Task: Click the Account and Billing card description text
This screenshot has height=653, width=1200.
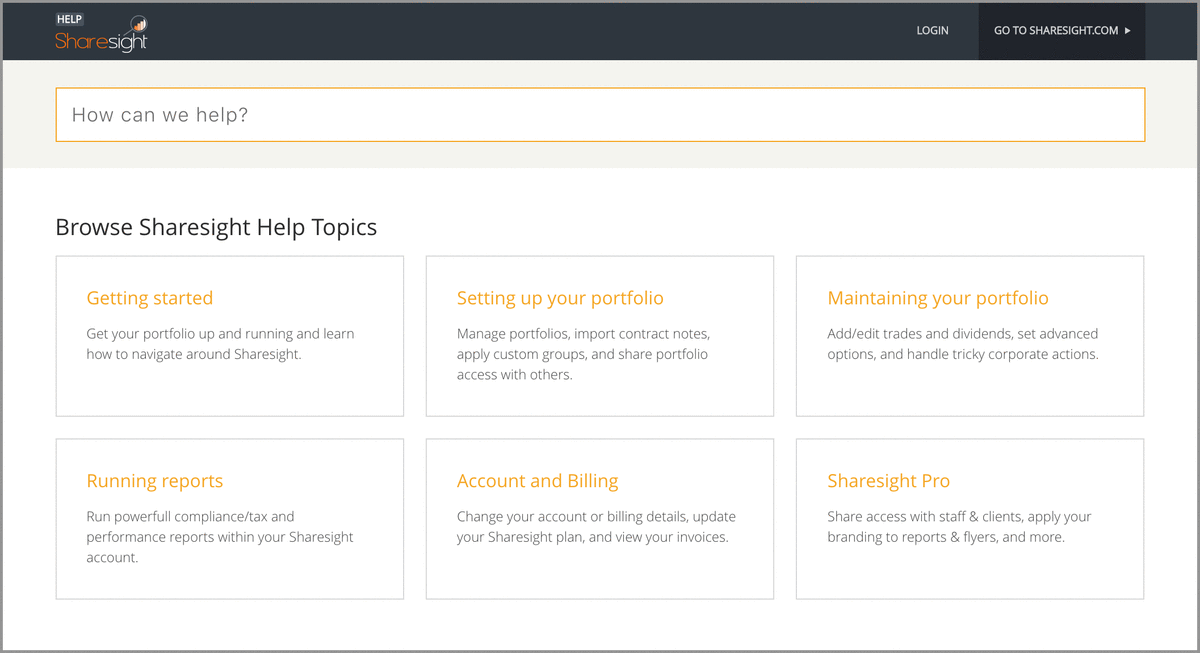Action: 597,526
